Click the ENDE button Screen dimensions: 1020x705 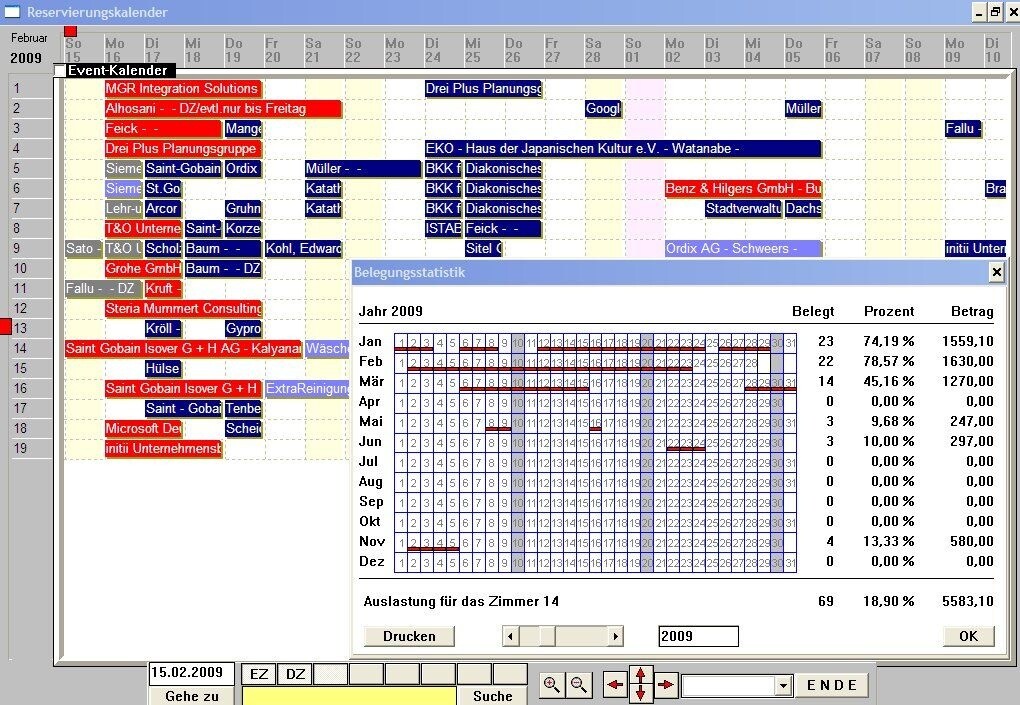point(831,685)
